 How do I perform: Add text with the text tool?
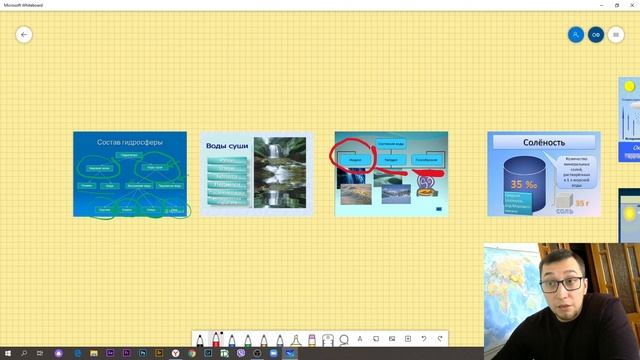click(360, 339)
